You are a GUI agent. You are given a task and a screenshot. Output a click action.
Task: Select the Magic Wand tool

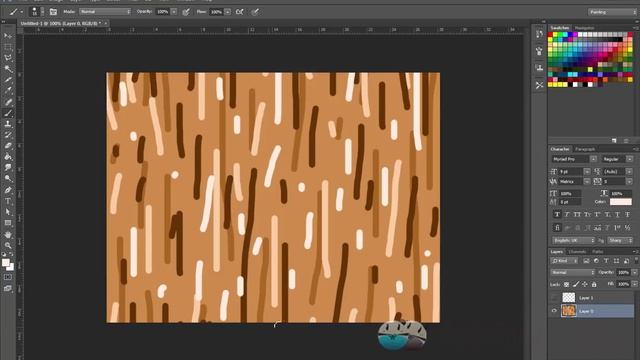[8, 69]
